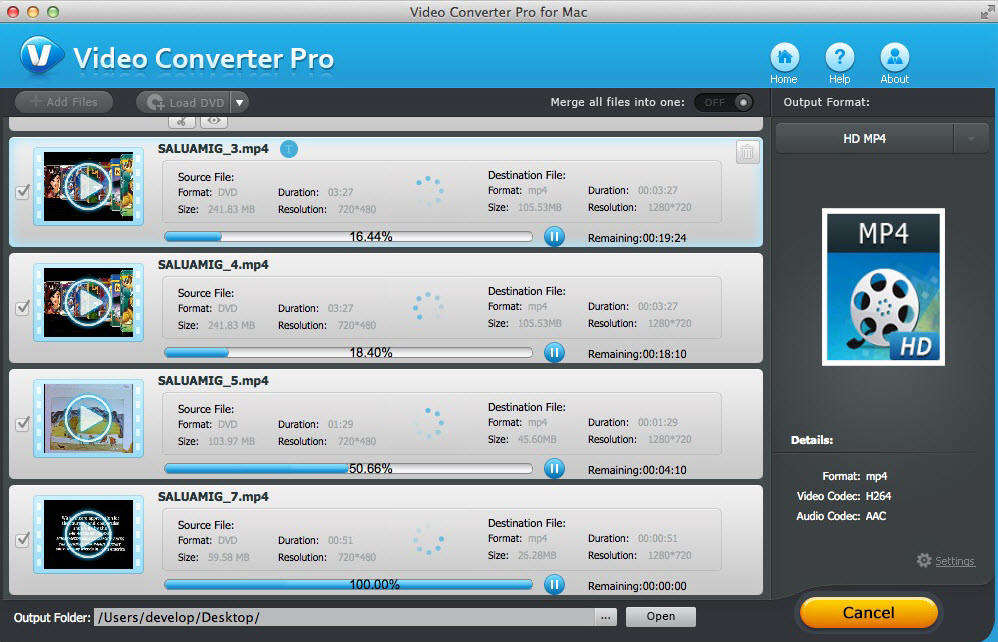Click Remaining:00:00:00 text
Viewport: 998px width, 642px height.
(637, 586)
